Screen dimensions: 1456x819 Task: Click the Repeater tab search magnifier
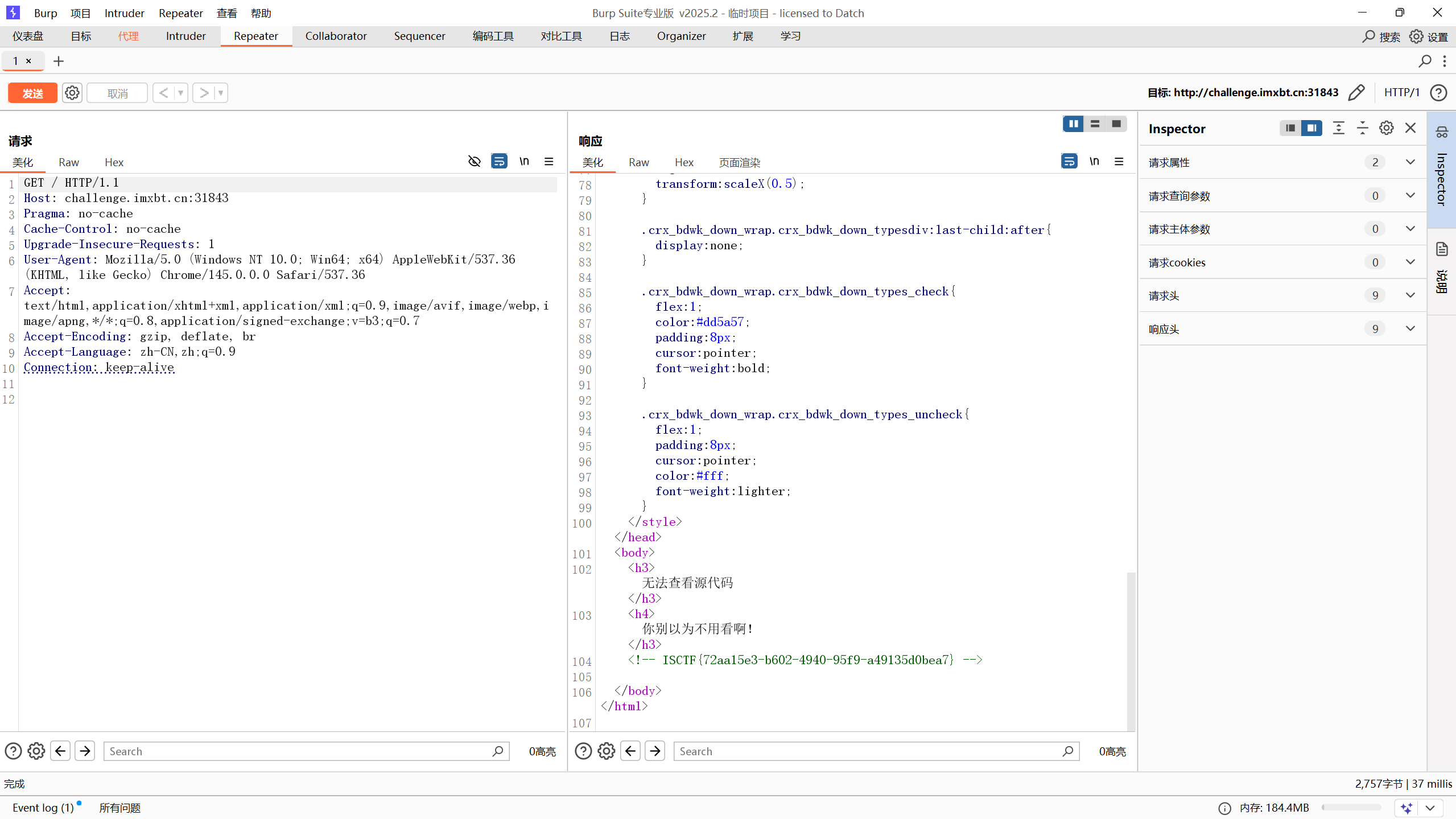(x=1425, y=61)
